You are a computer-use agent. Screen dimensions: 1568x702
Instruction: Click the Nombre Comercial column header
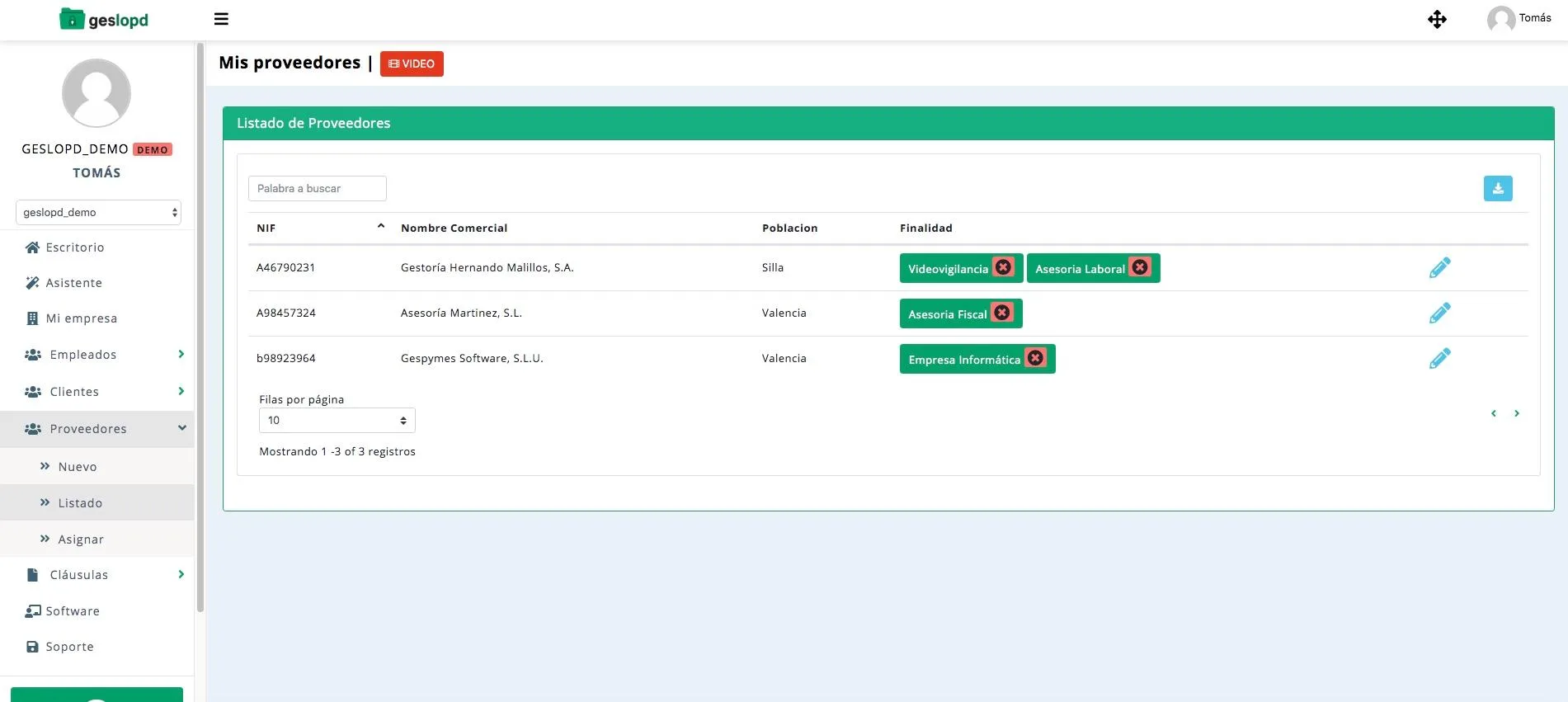coord(454,228)
